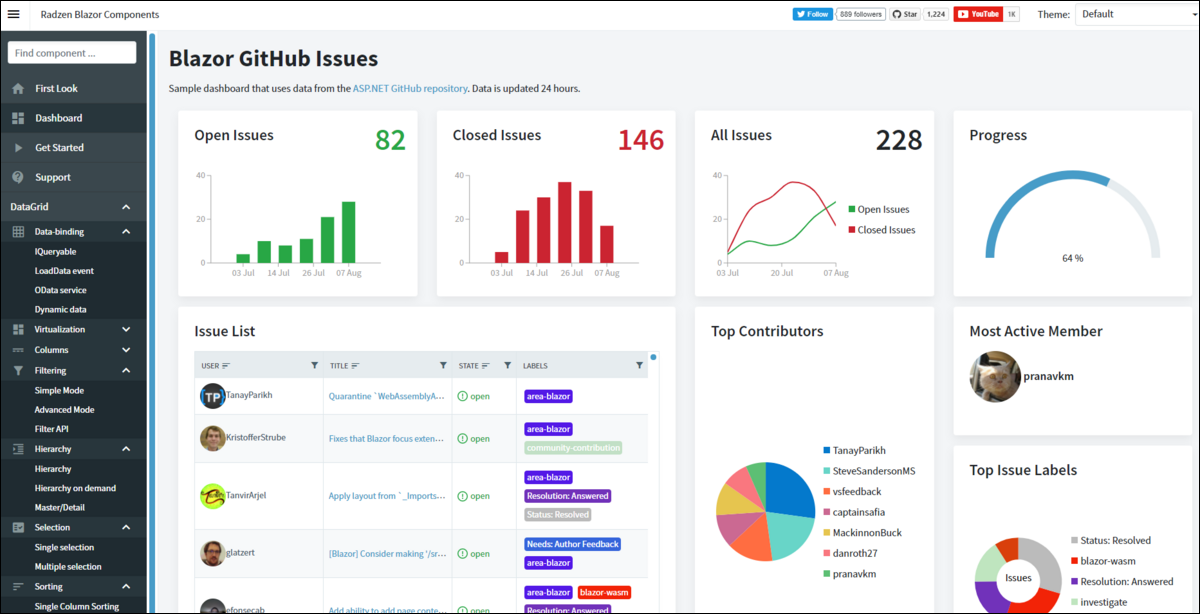Click the Virtualization sidebar icon
This screenshot has height=614, width=1200.
[17, 329]
